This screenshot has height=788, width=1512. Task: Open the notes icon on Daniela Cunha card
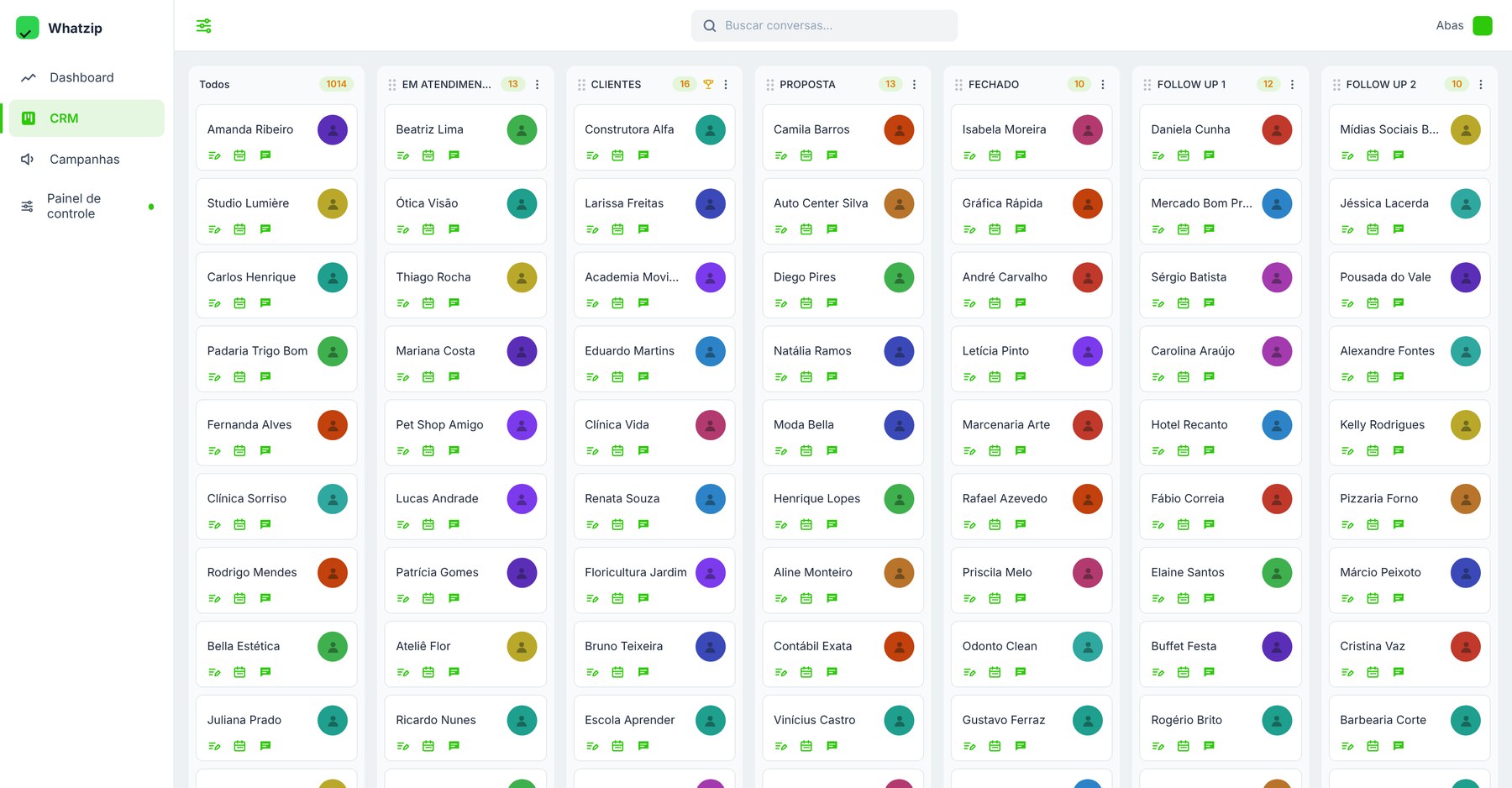1158,155
